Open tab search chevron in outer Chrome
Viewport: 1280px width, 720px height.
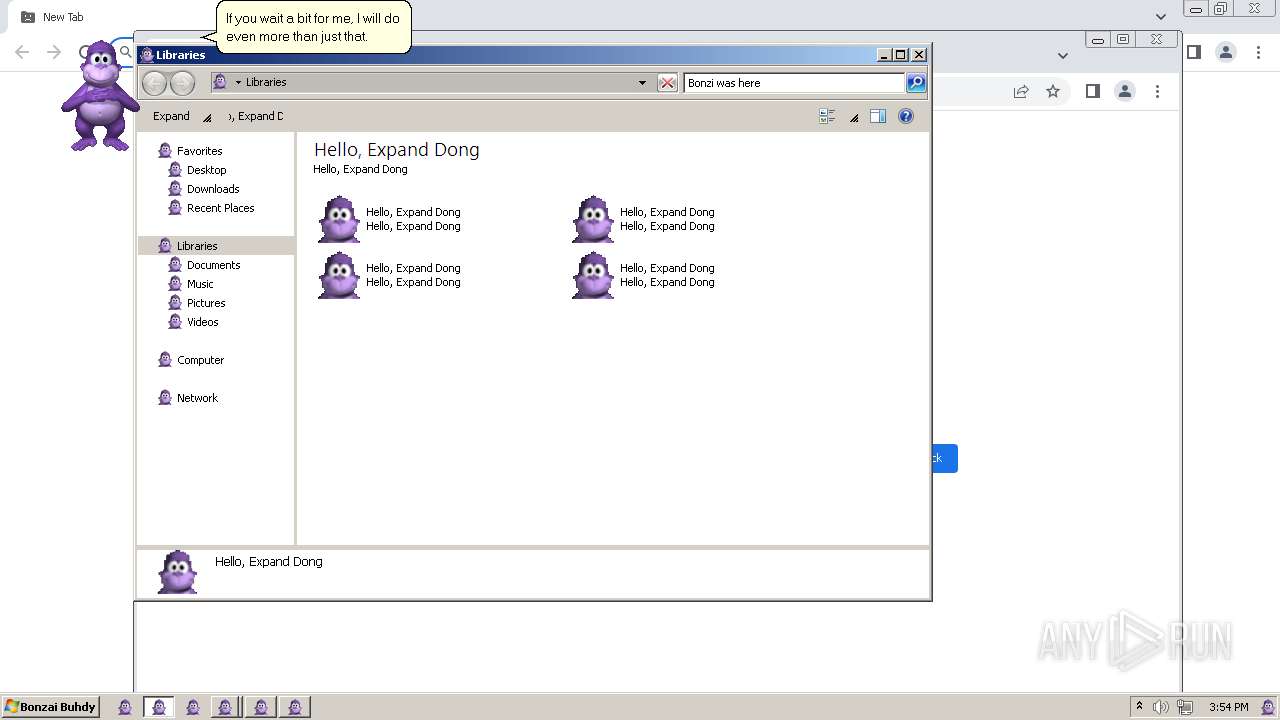coord(1161,17)
